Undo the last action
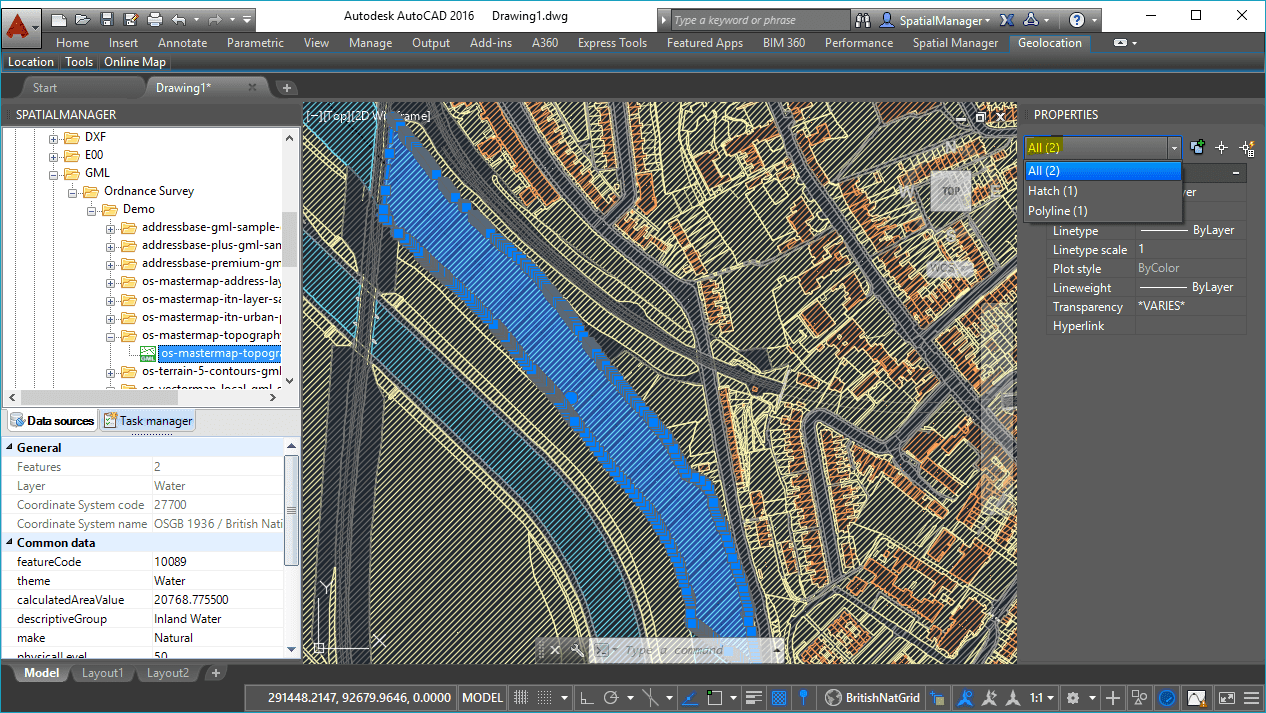Image resolution: width=1266 pixels, height=713 pixels. (178, 19)
